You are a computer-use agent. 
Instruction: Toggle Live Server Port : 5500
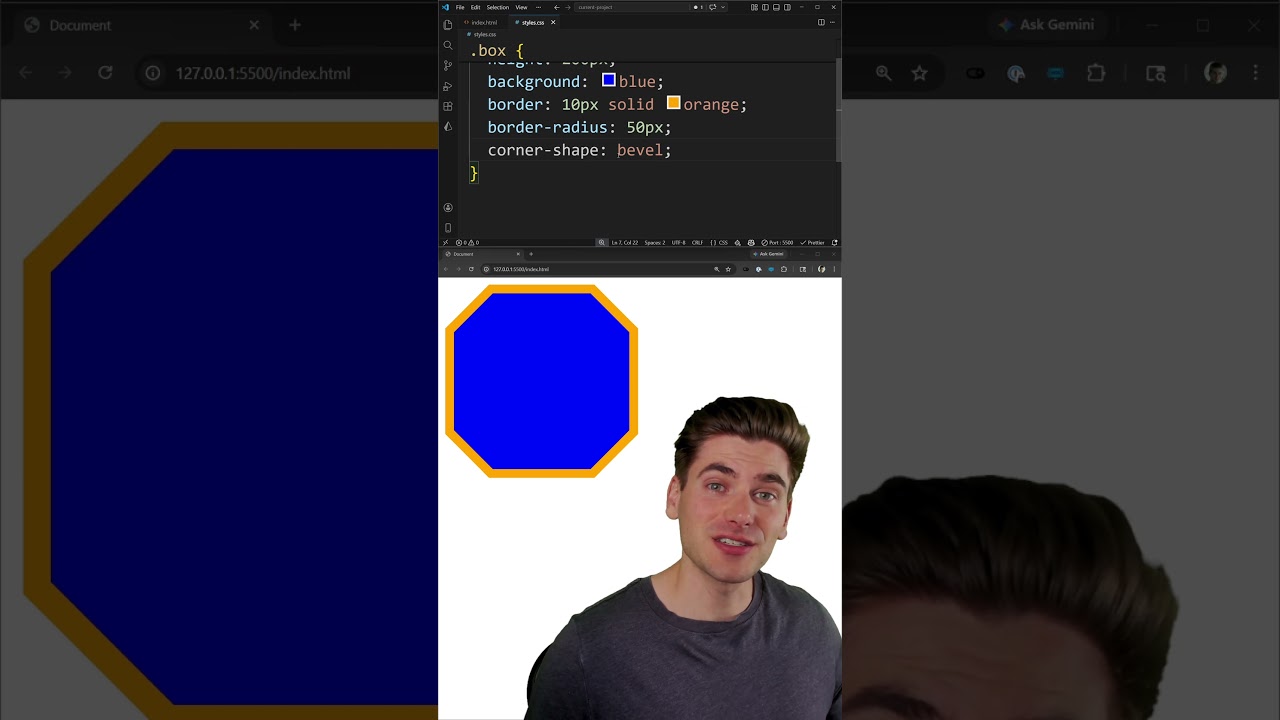(779, 242)
